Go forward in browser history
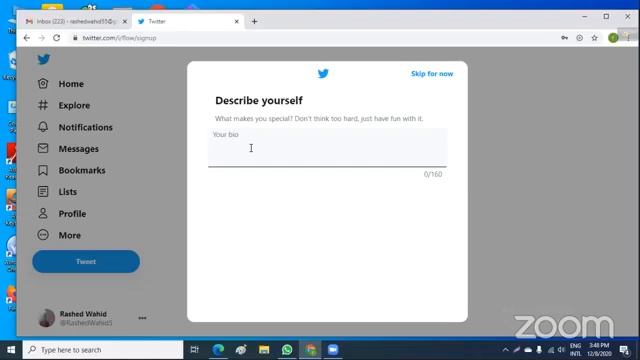The height and width of the screenshot is (360, 640). point(42,38)
